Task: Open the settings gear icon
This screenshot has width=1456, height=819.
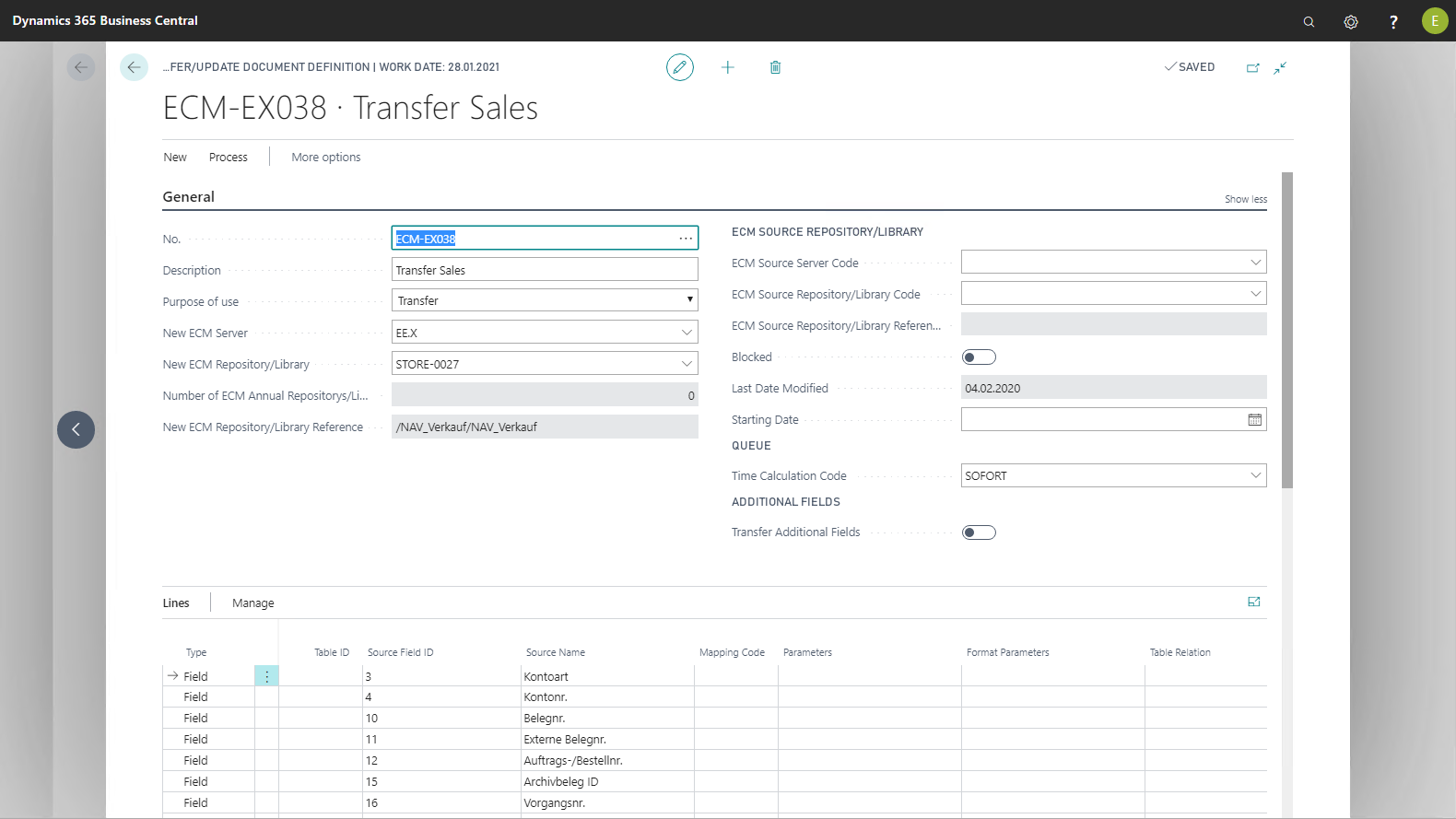Action: (1350, 21)
